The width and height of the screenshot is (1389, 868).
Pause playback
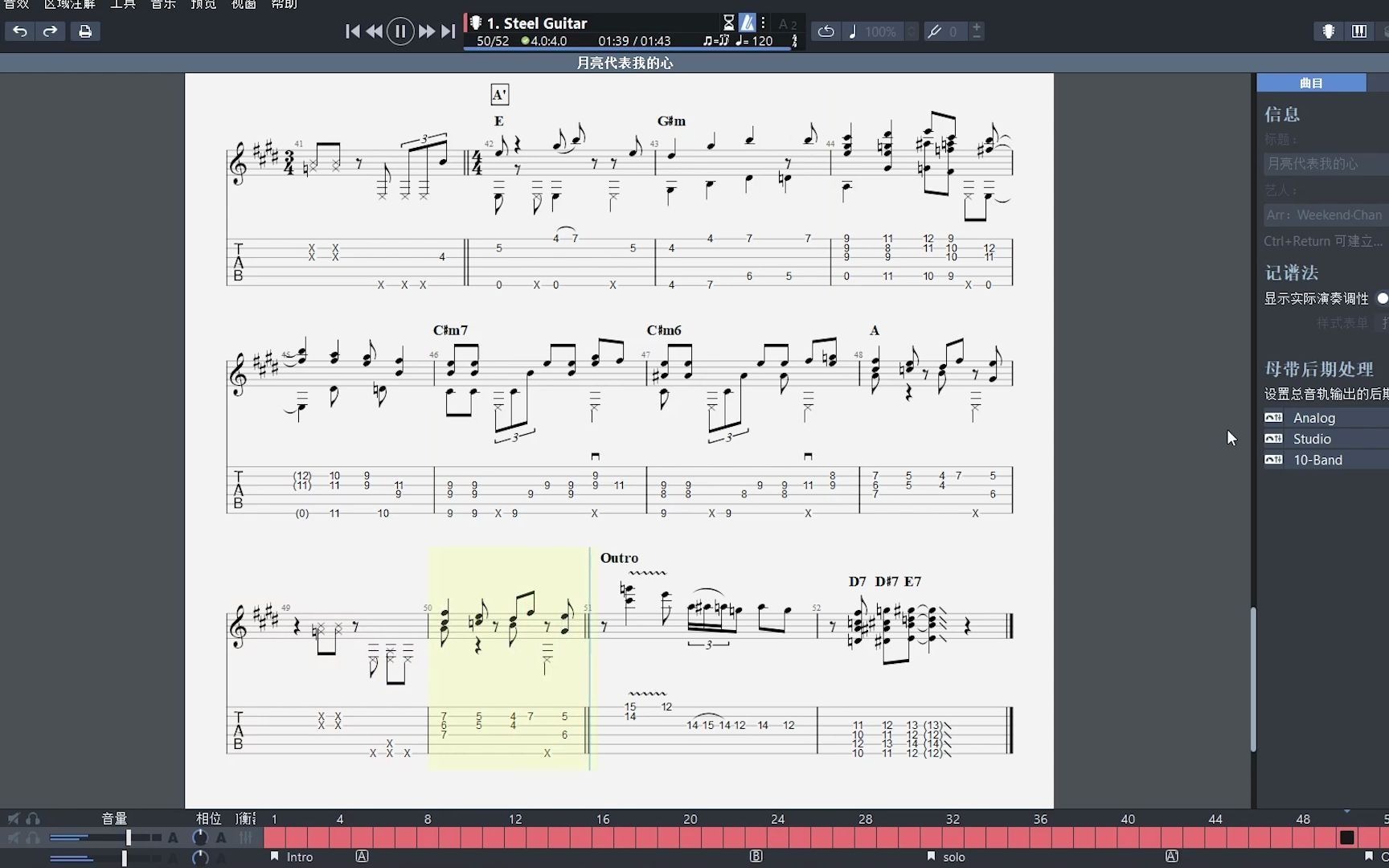[x=400, y=31]
